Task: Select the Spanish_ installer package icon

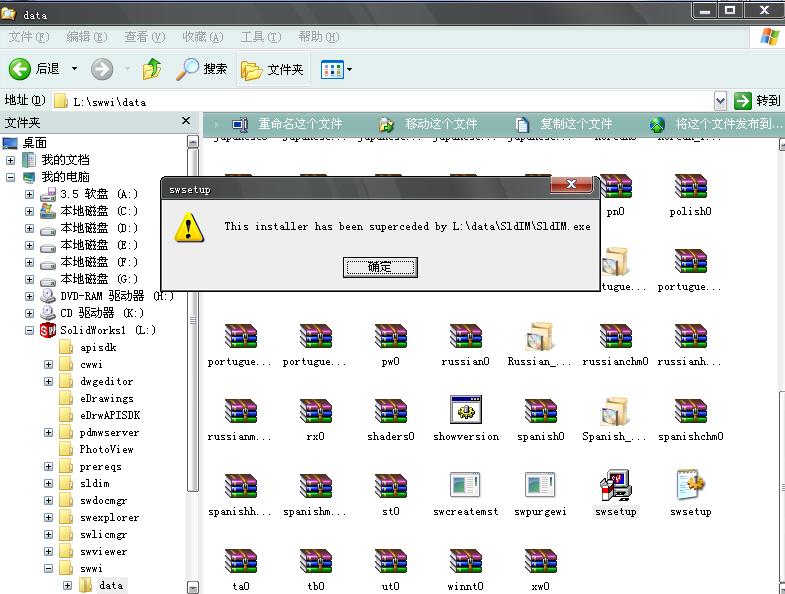Action: pos(615,411)
